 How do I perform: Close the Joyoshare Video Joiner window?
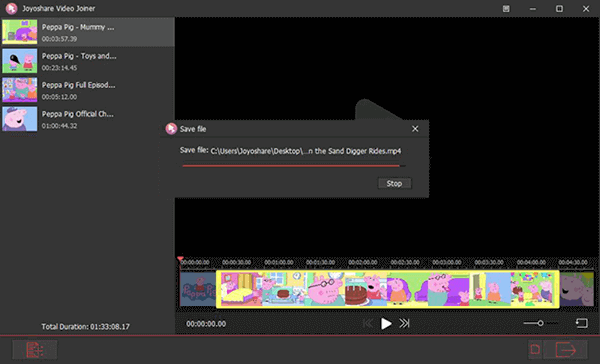click(x=586, y=8)
